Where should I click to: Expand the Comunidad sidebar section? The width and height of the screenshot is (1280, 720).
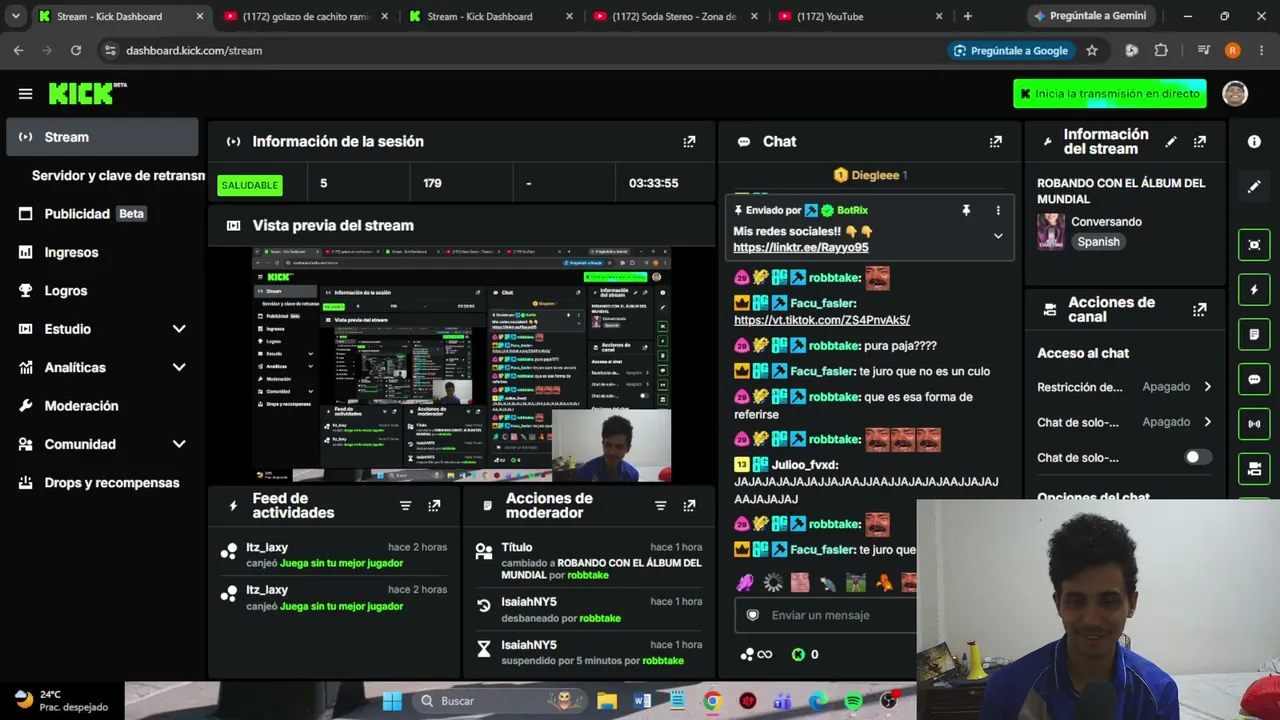(179, 444)
